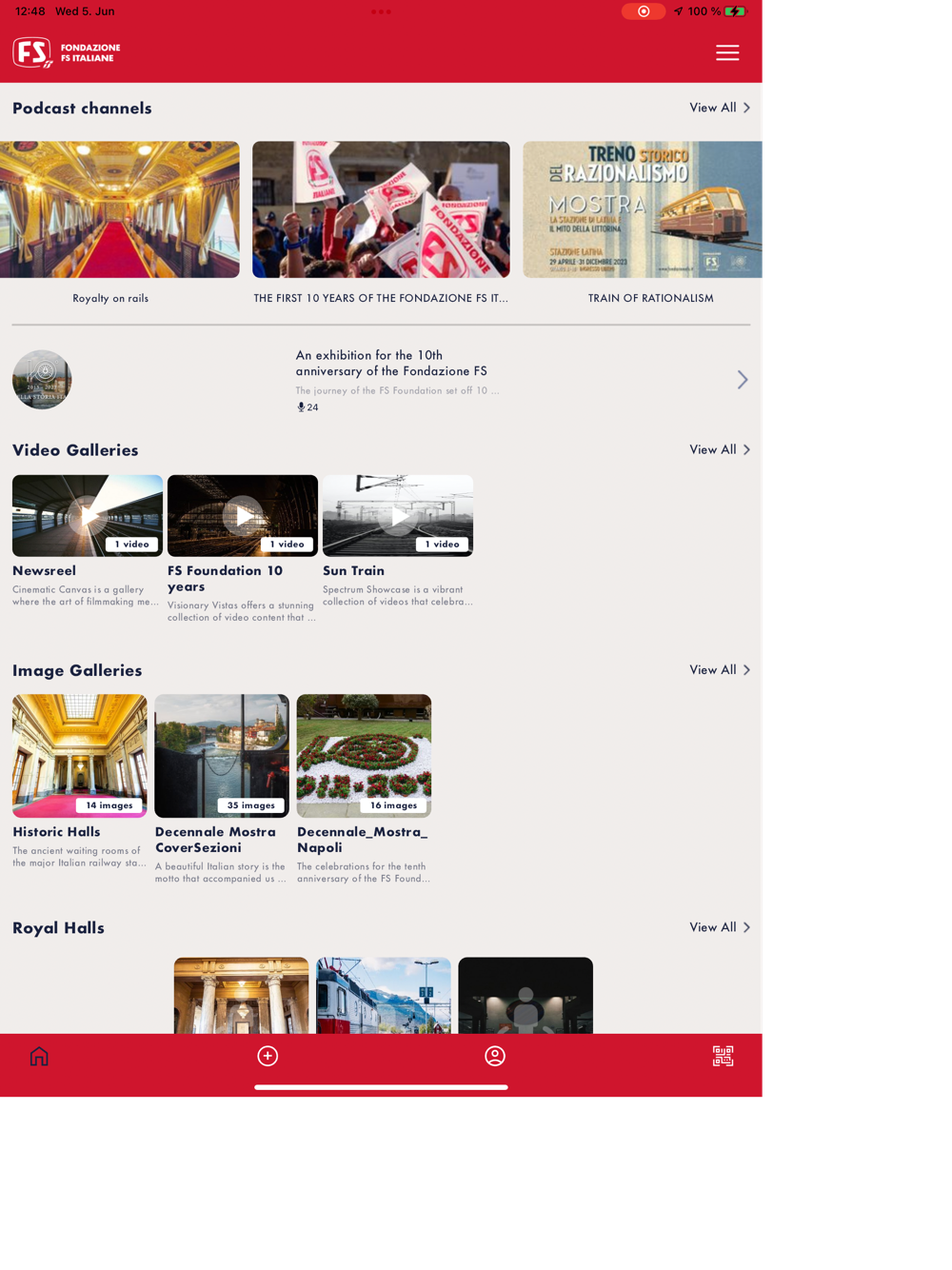Tap the FS Foundation 10 years title
The width and height of the screenshot is (952, 1270).
click(226, 579)
